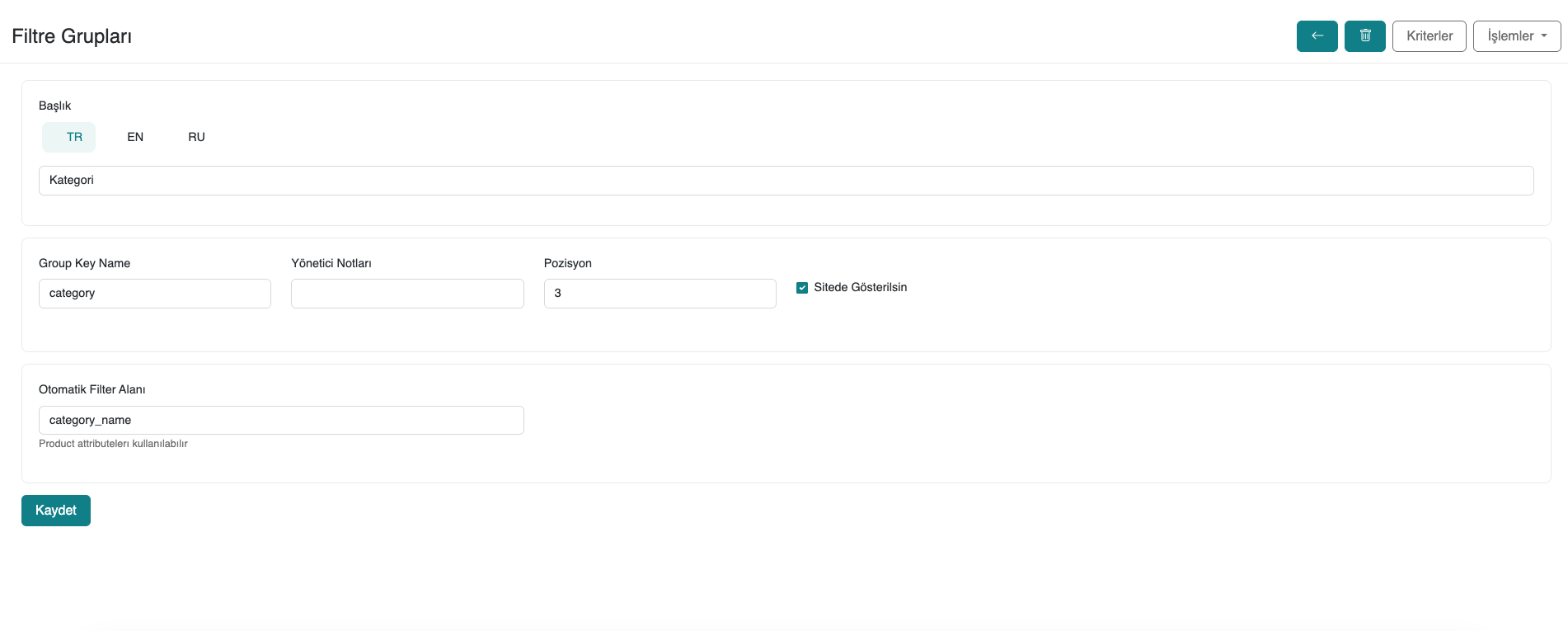Click the Group Key Name input
This screenshot has width=1568, height=631.
[154, 294]
